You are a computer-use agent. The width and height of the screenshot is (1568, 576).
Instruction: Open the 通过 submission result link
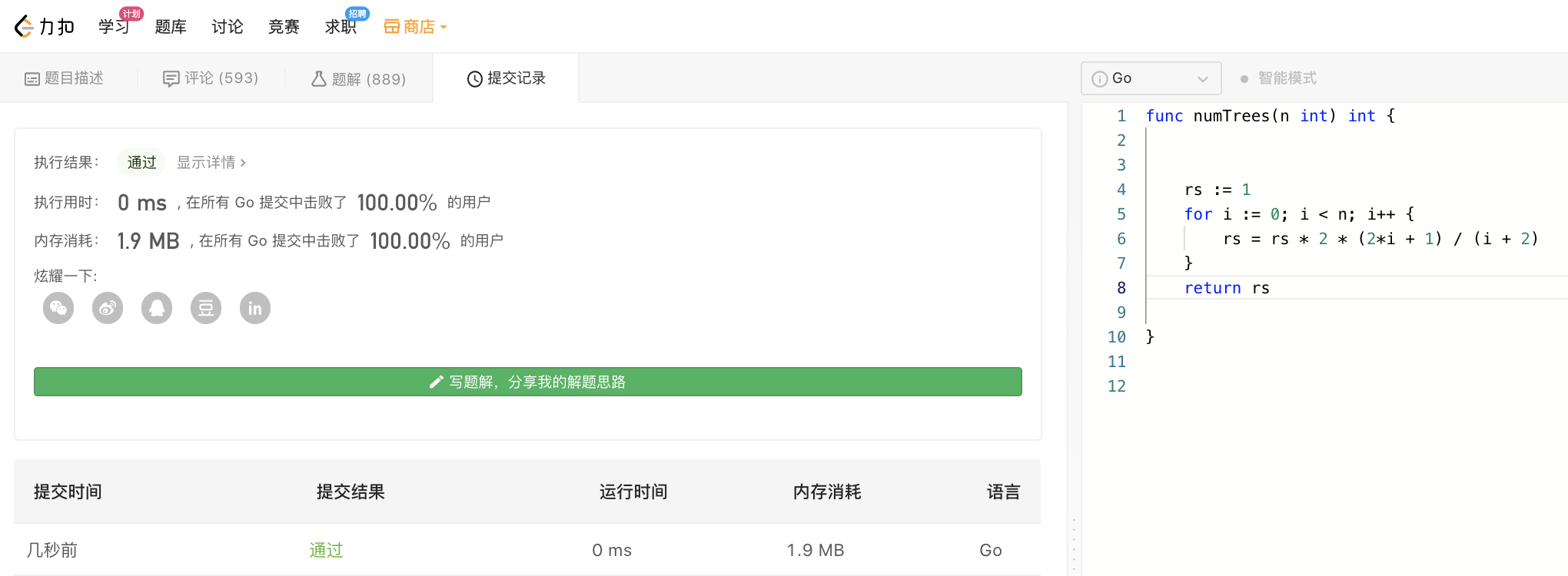pos(326,550)
